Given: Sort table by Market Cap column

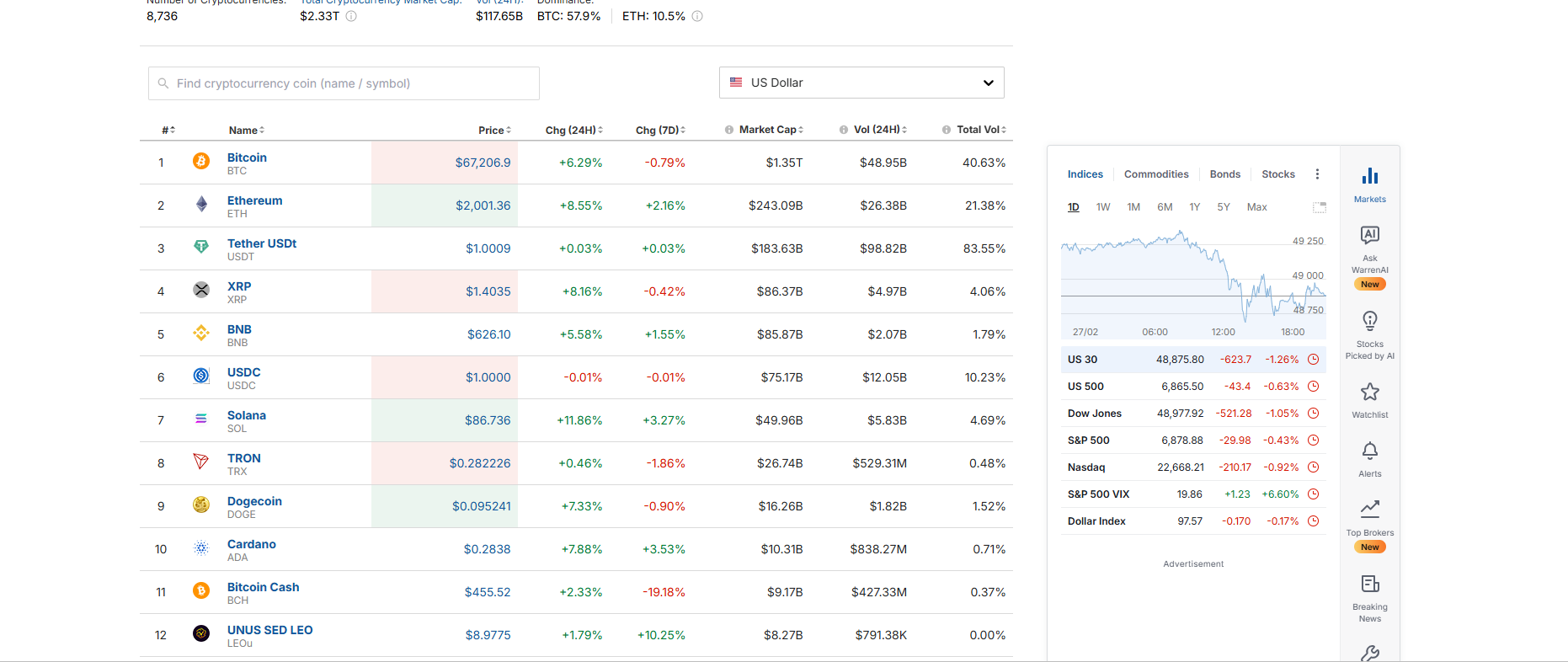Looking at the screenshot, I should [x=770, y=130].
